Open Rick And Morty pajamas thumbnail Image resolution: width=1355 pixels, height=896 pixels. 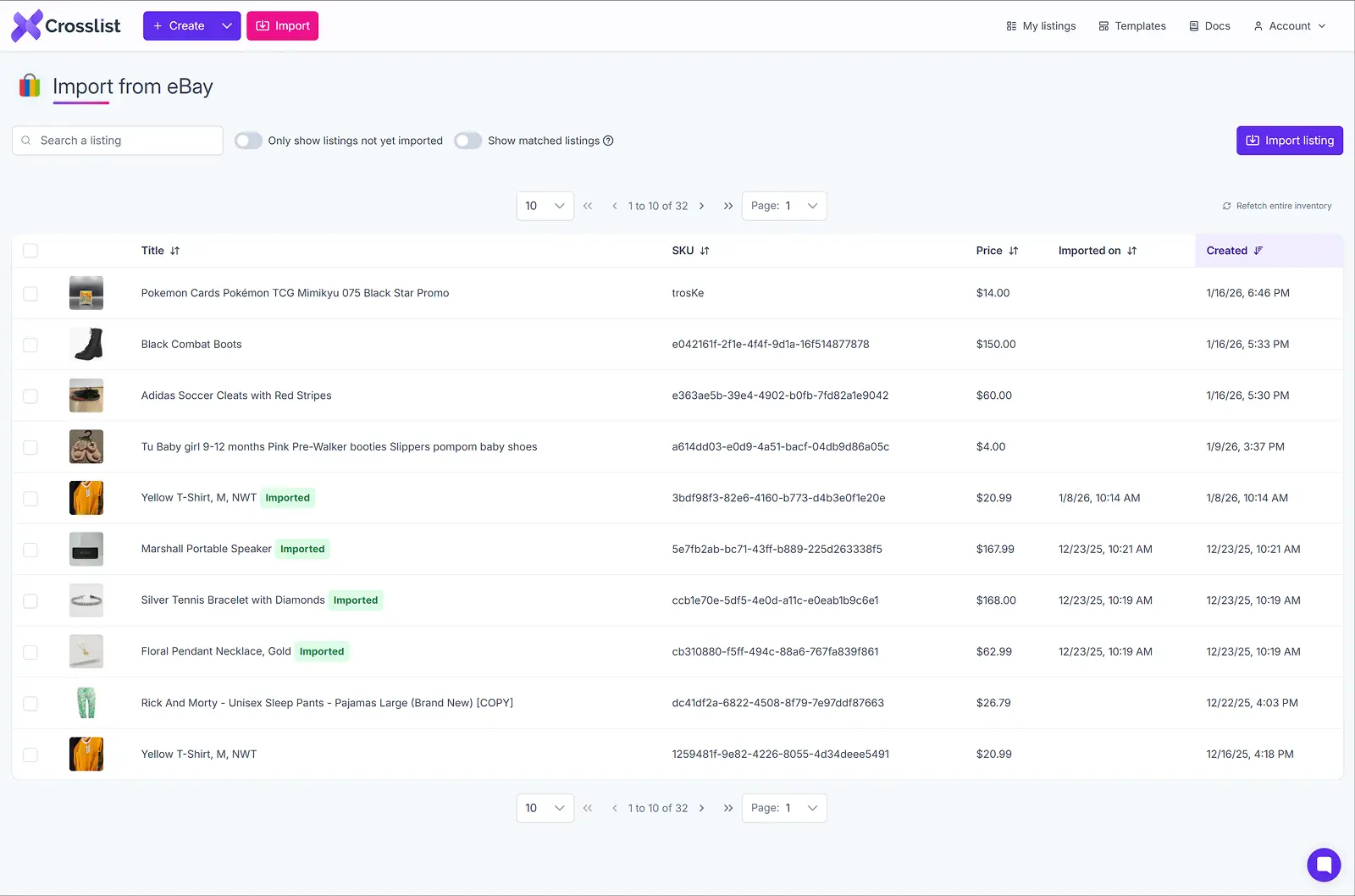point(86,703)
